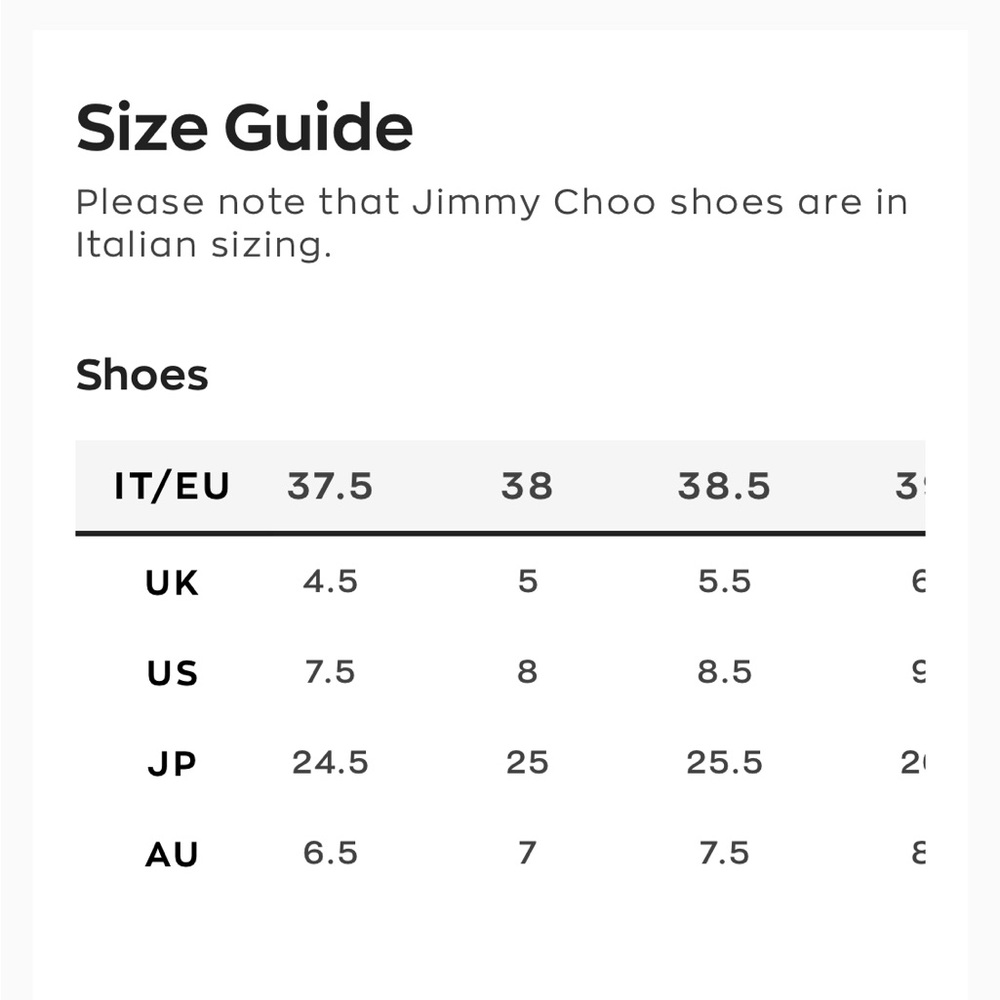Click JP size 24.5 cell

[x=330, y=763]
